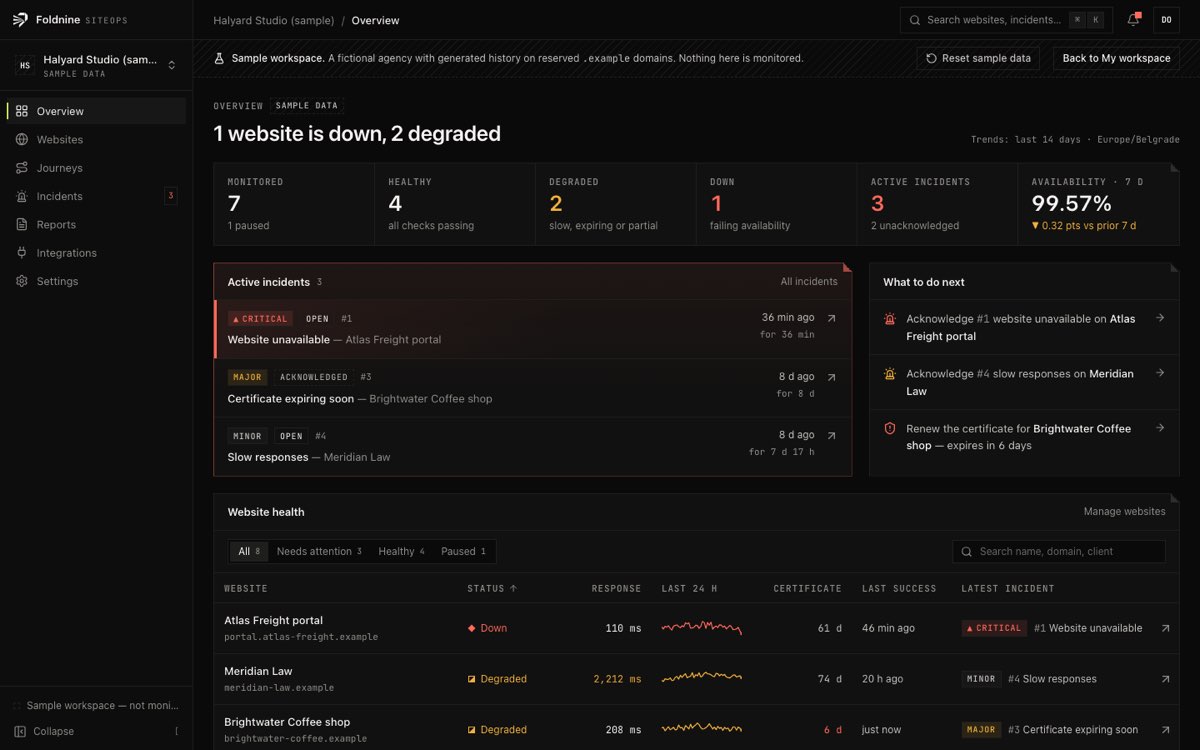1200x750 pixels.
Task: Click the Journeys icon in sidebar
Action: (x=22, y=168)
